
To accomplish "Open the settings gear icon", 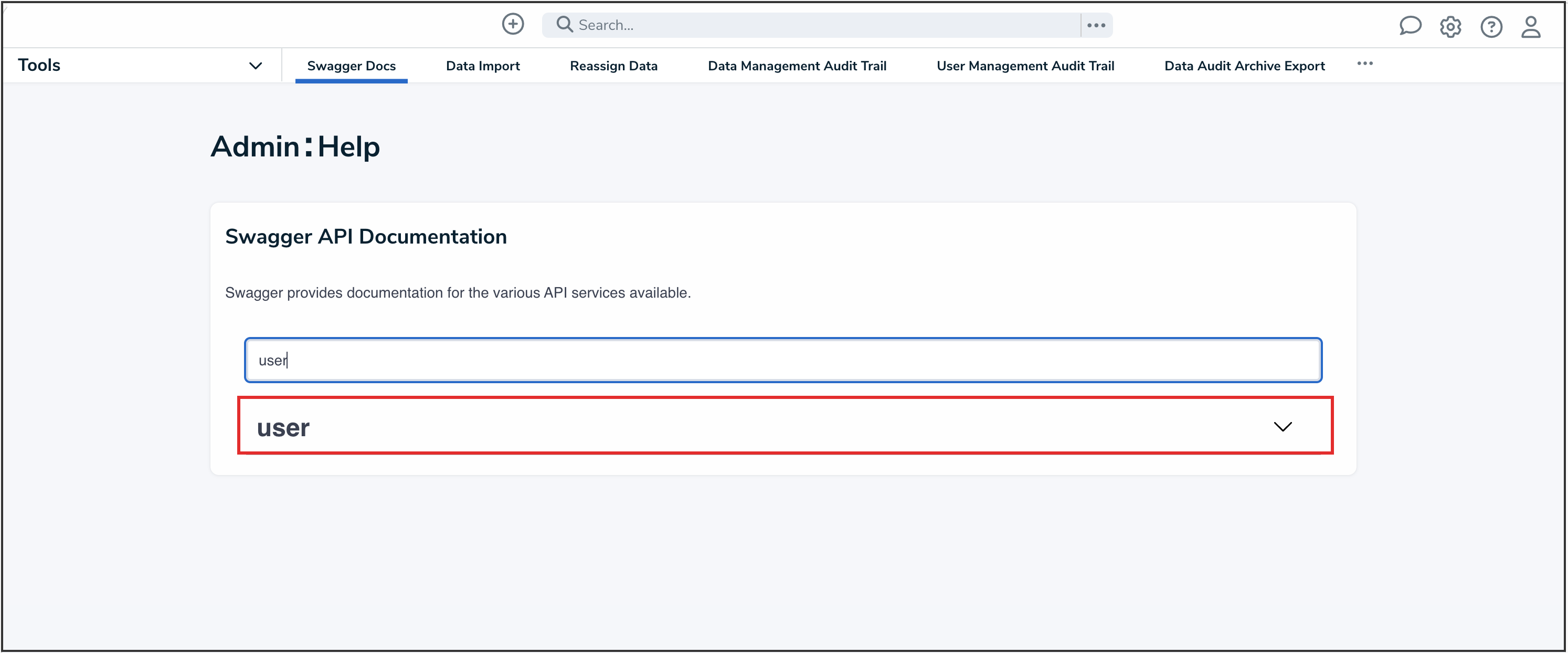I will pos(1450,27).
